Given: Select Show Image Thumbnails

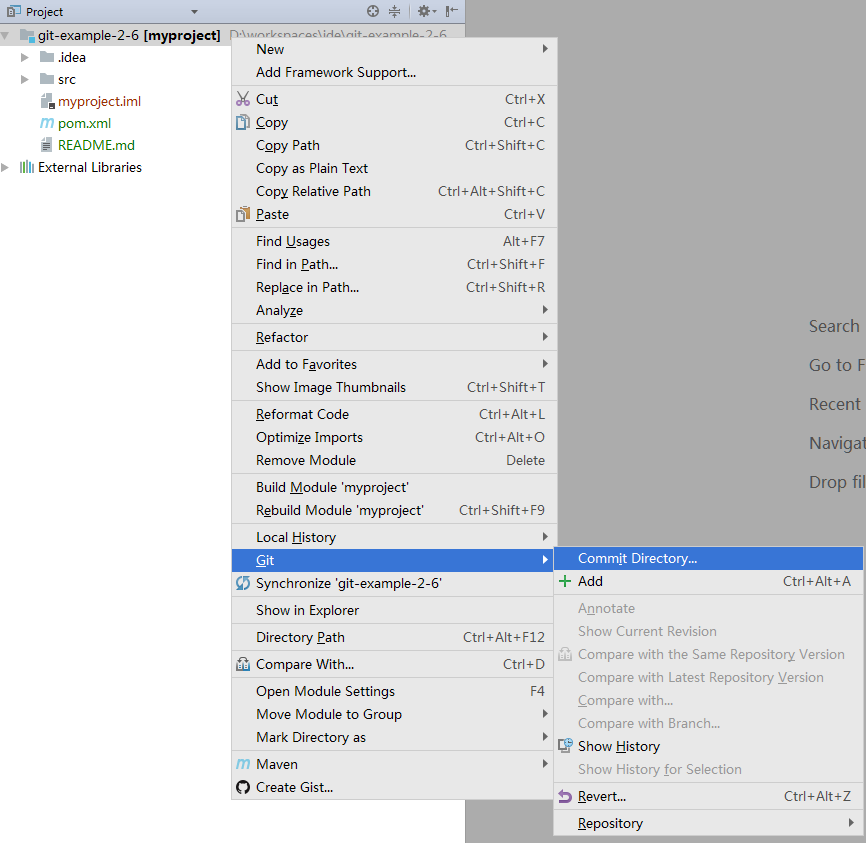Looking at the screenshot, I should coord(394,387).
